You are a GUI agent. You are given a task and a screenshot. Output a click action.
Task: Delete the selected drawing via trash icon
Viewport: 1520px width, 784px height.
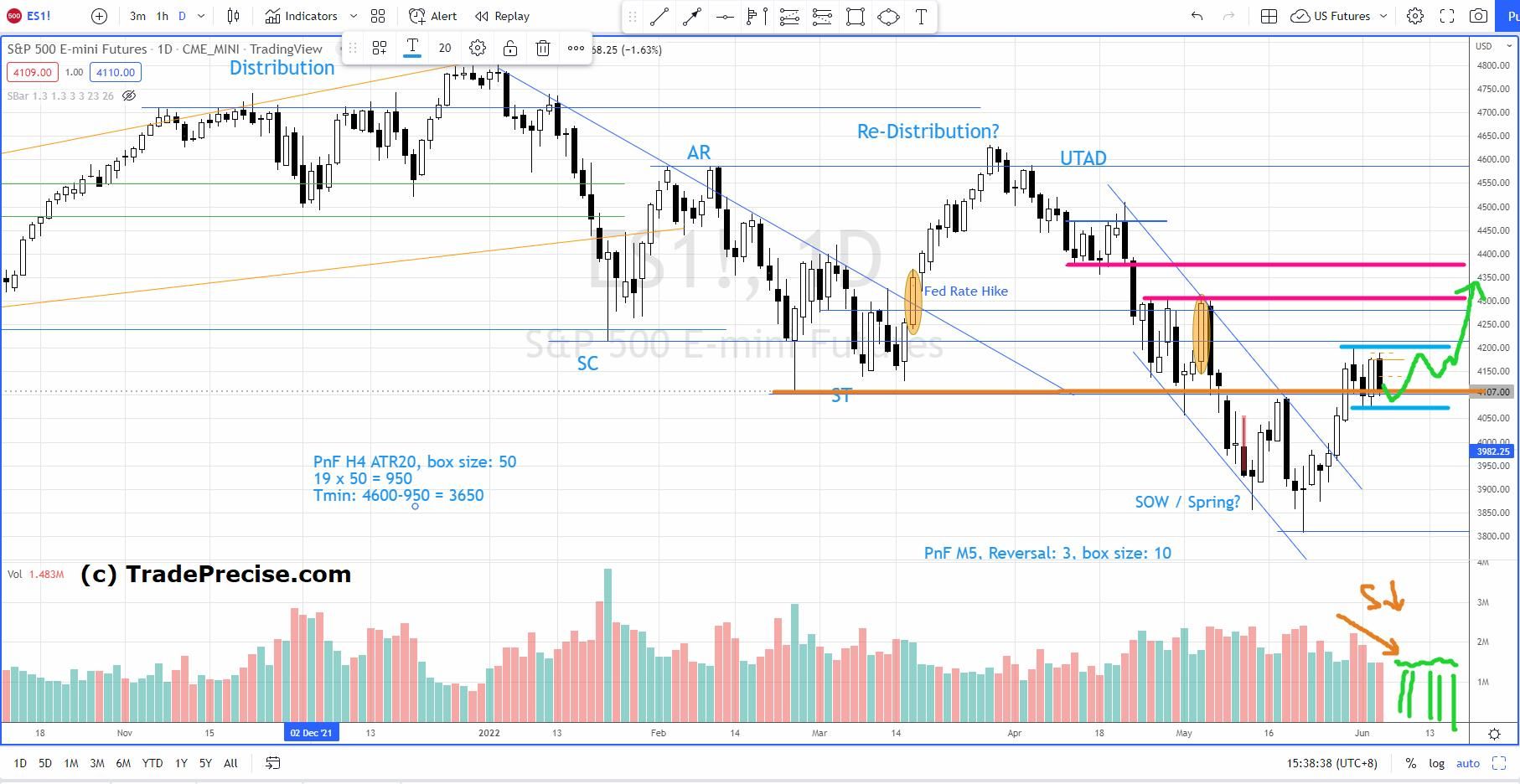coord(542,49)
